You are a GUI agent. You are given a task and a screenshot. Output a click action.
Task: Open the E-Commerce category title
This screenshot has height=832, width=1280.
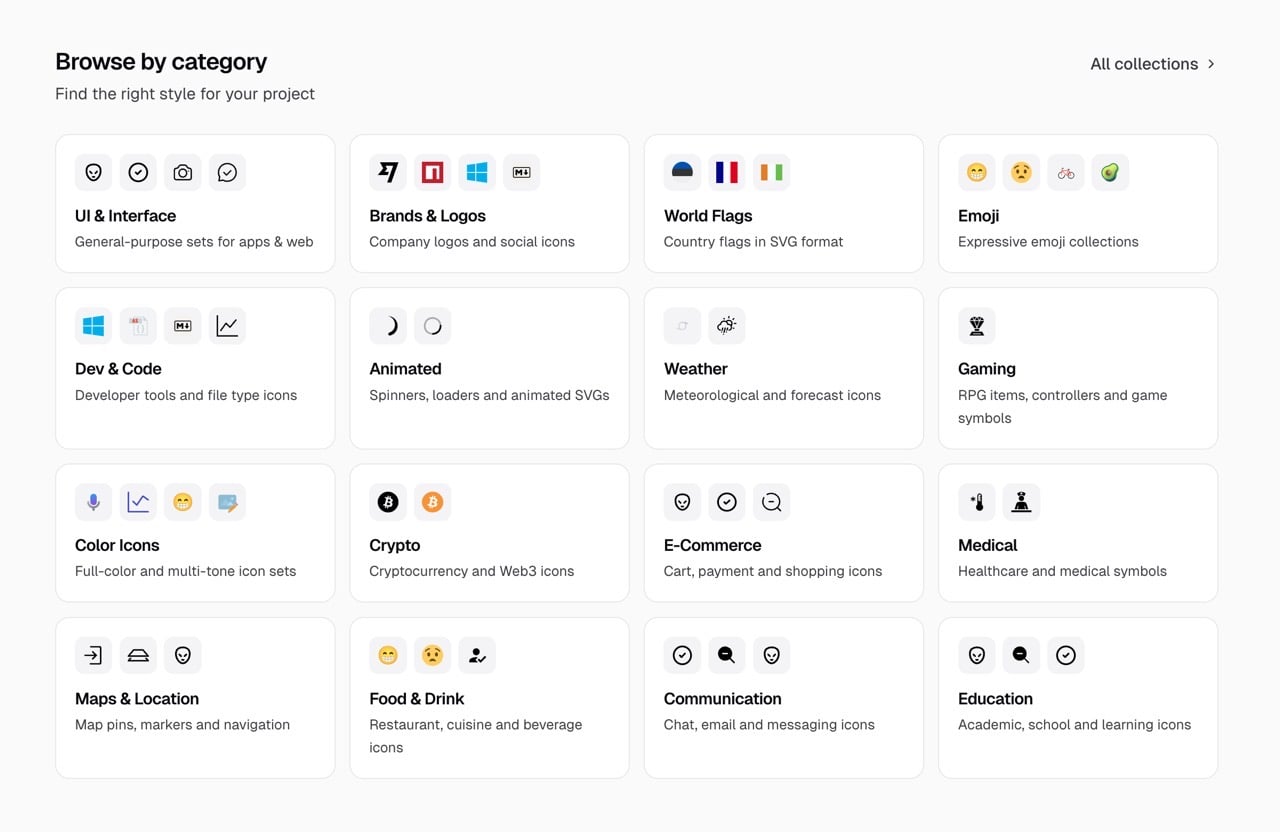coord(712,545)
